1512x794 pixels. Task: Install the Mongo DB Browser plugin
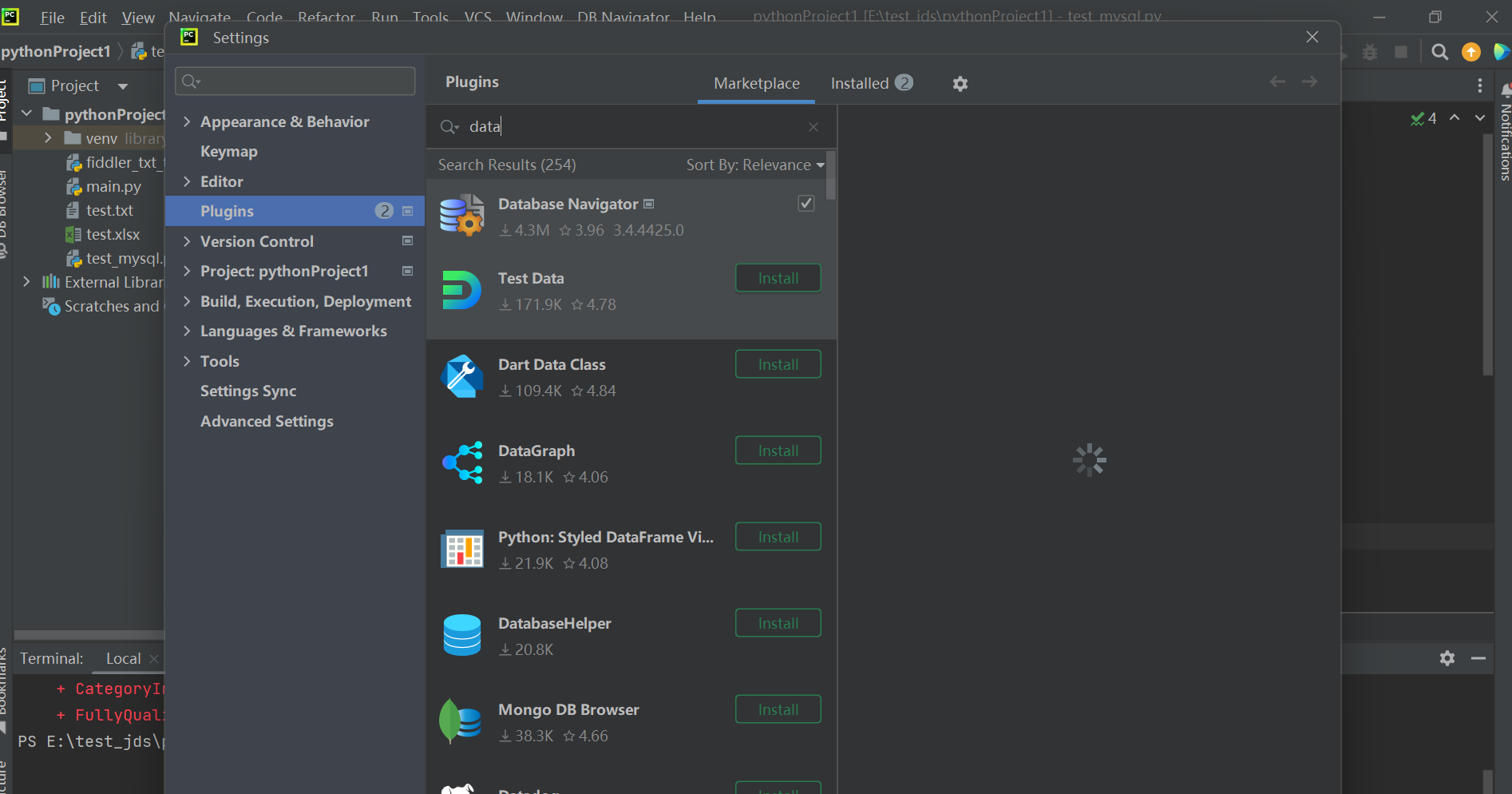[x=778, y=709]
